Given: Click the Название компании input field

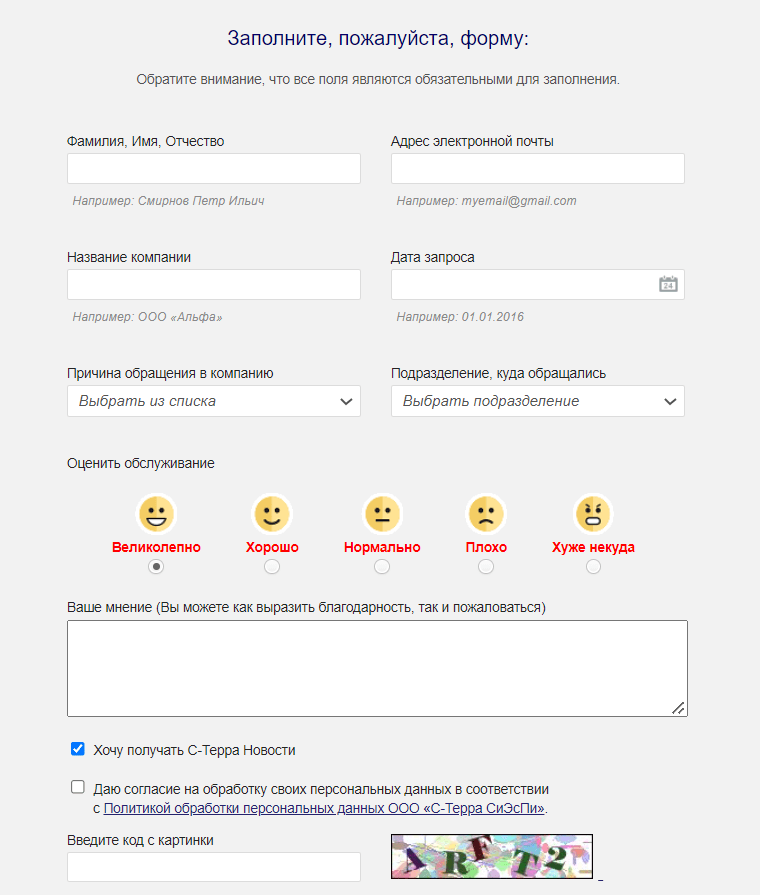Looking at the screenshot, I should 214,284.
